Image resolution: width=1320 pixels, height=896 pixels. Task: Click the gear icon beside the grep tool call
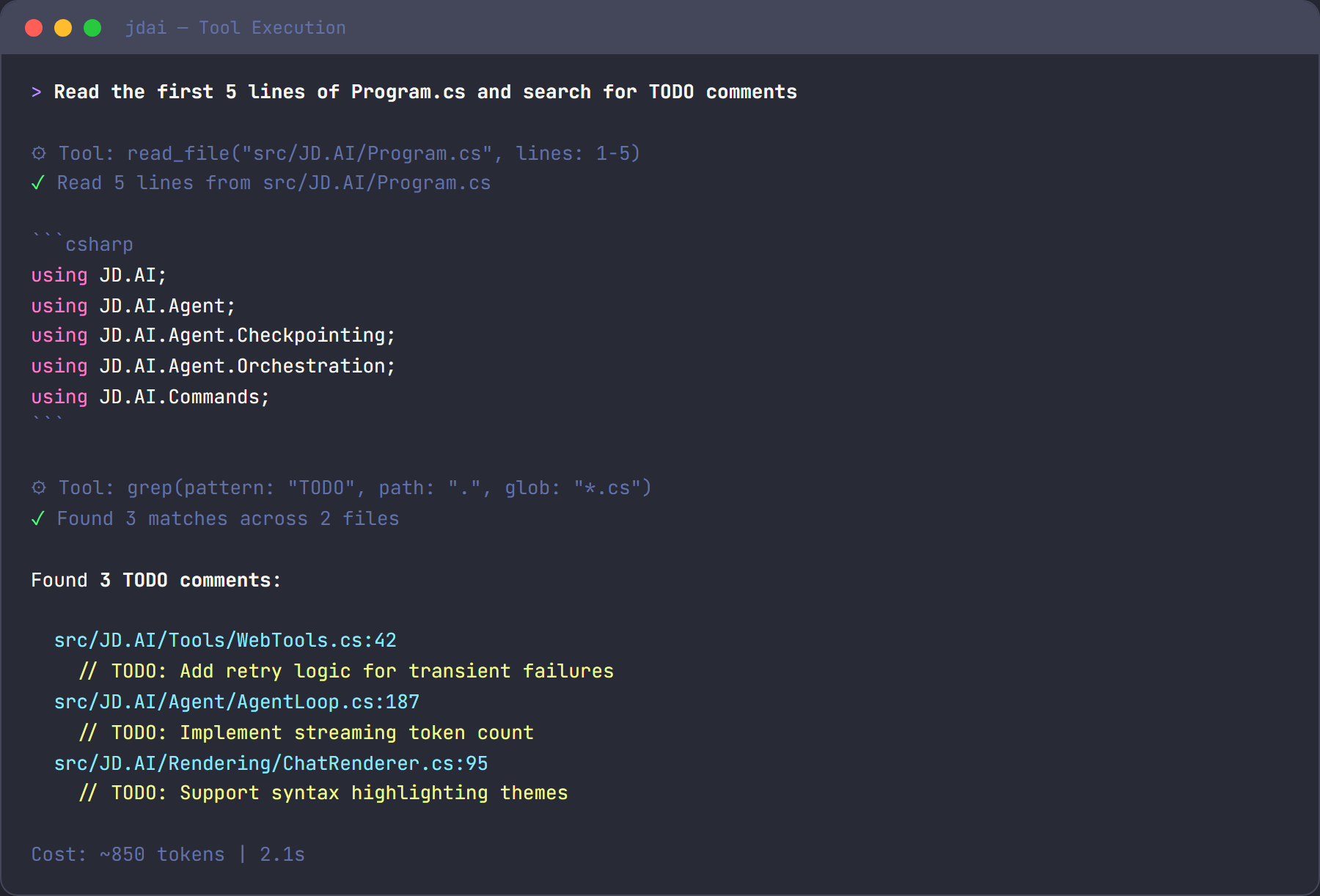click(x=38, y=487)
